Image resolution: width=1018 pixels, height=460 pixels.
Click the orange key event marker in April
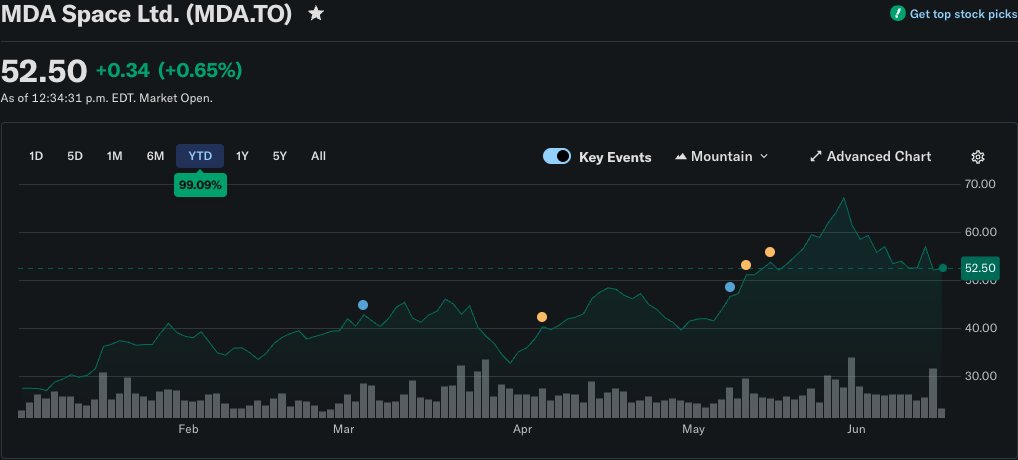click(542, 317)
